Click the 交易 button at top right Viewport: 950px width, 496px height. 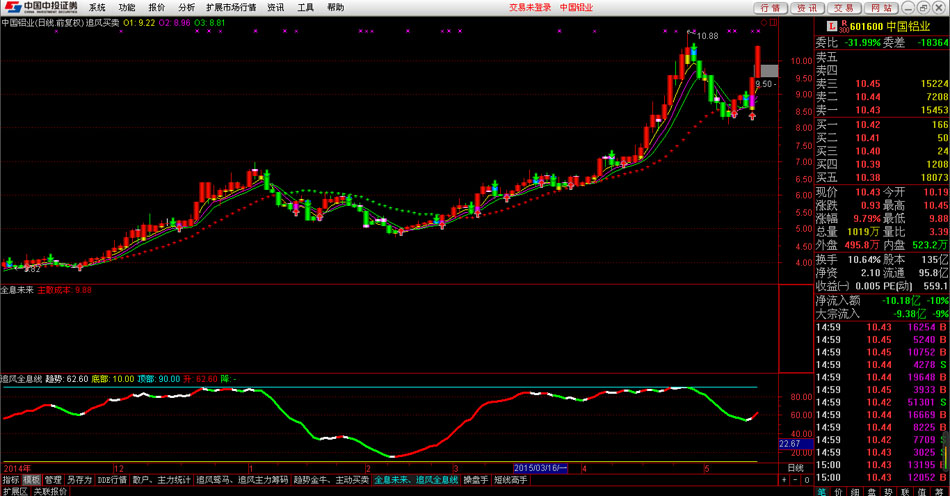(843, 8)
